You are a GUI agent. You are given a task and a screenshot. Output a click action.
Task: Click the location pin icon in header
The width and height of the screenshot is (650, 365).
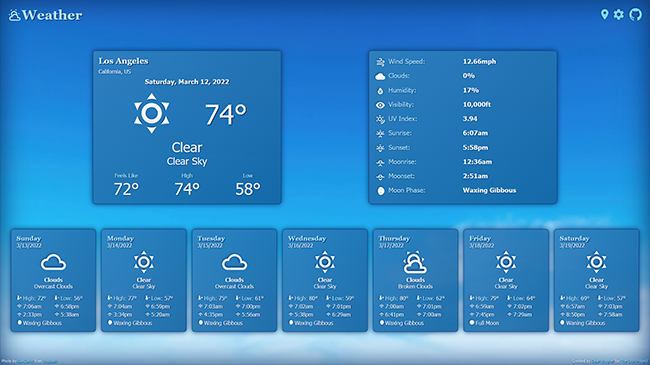click(604, 15)
